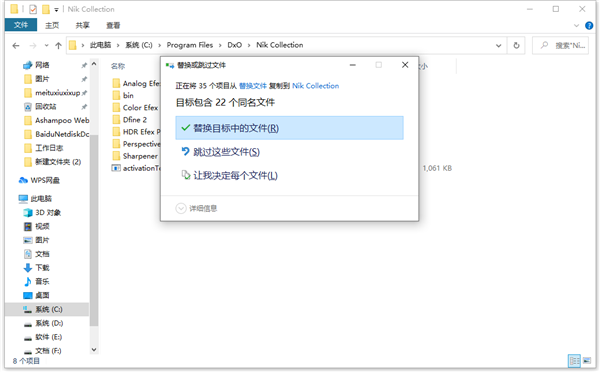Choose replace files in destination option
Viewport: 600px width, 372px height.
click(289, 128)
